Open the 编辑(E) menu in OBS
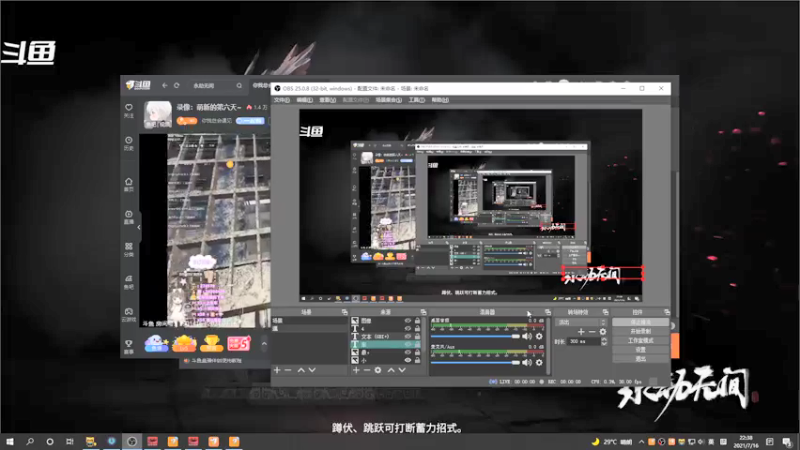 tap(304, 100)
